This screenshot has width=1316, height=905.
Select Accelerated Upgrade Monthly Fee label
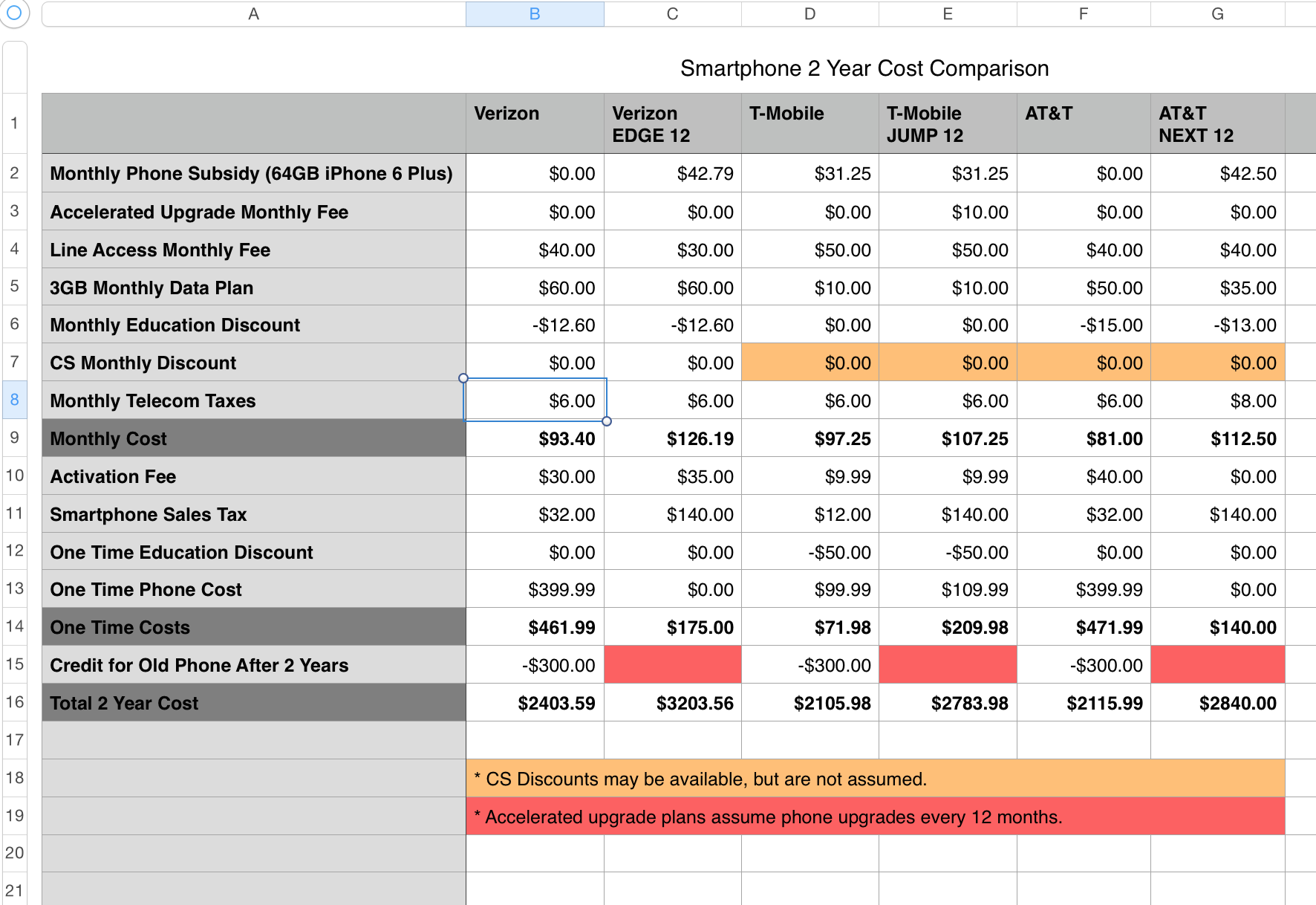(254, 212)
